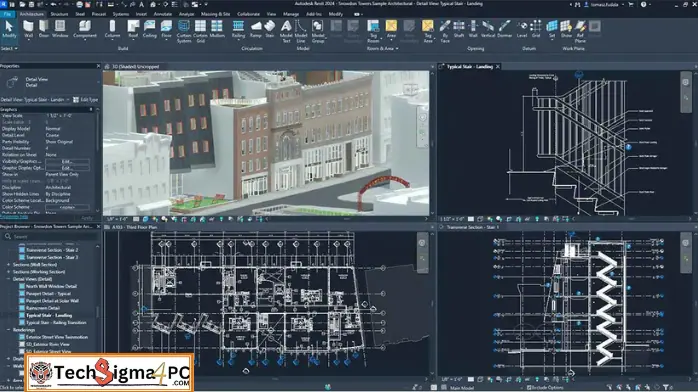Click the Tag Room tool

click(x=373, y=32)
